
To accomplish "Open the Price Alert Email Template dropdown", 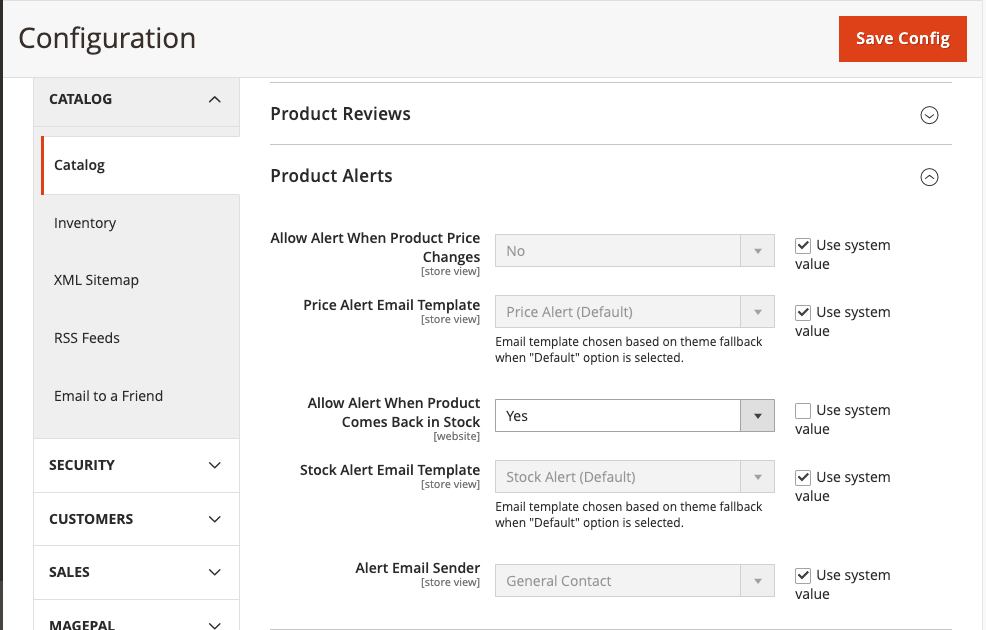I will [x=634, y=312].
